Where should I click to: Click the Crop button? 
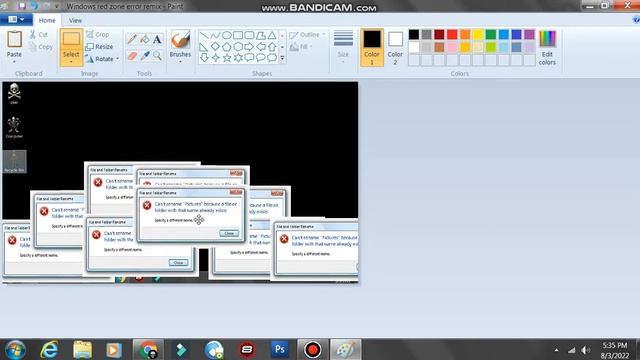coord(98,35)
